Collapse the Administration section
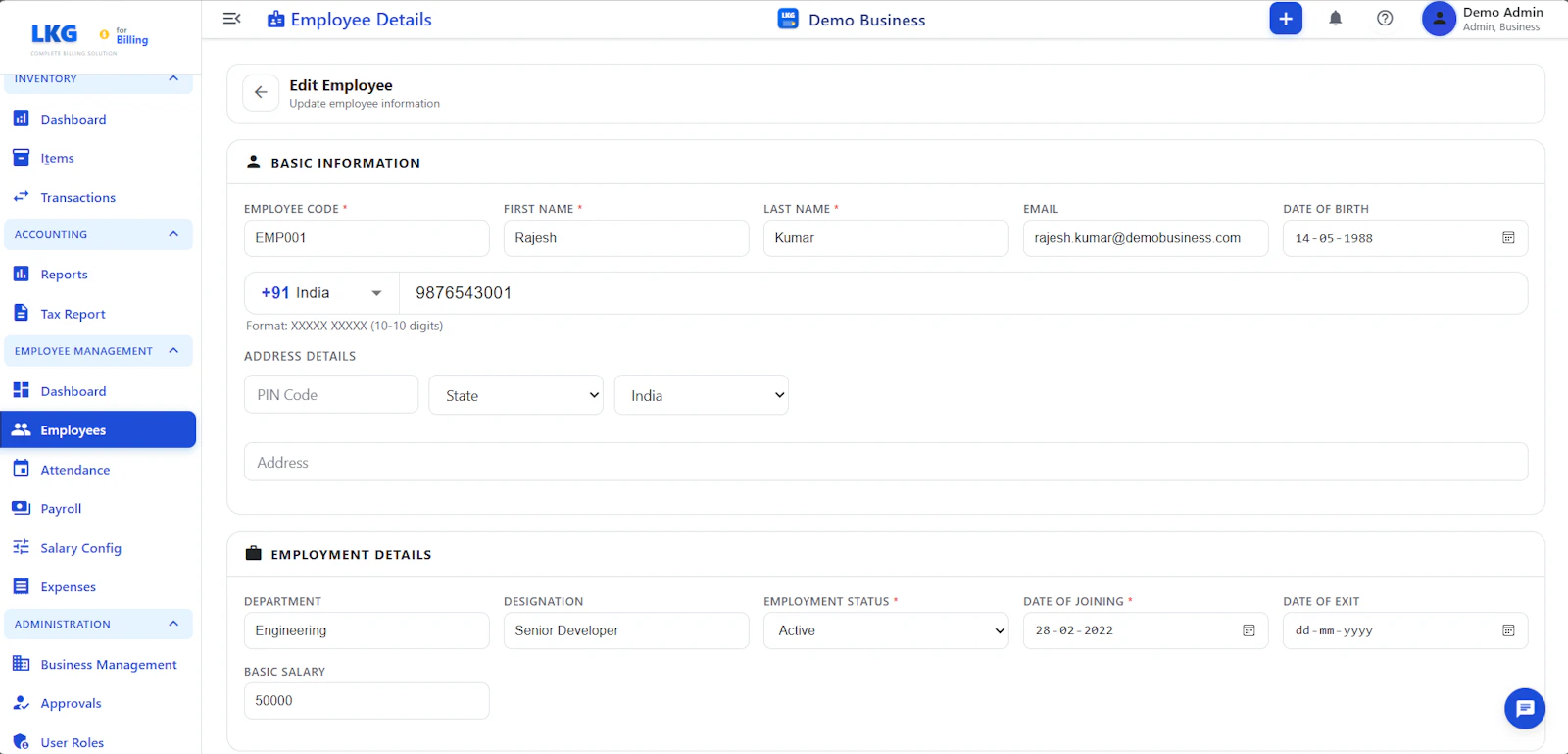This screenshot has height=754, width=1568. [173, 624]
